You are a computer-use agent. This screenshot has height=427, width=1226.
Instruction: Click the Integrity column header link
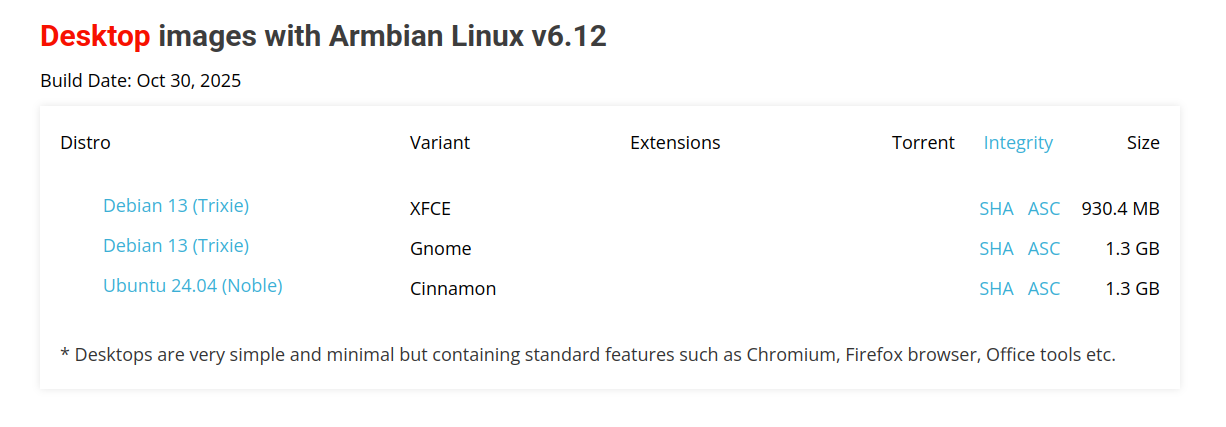point(1018,143)
